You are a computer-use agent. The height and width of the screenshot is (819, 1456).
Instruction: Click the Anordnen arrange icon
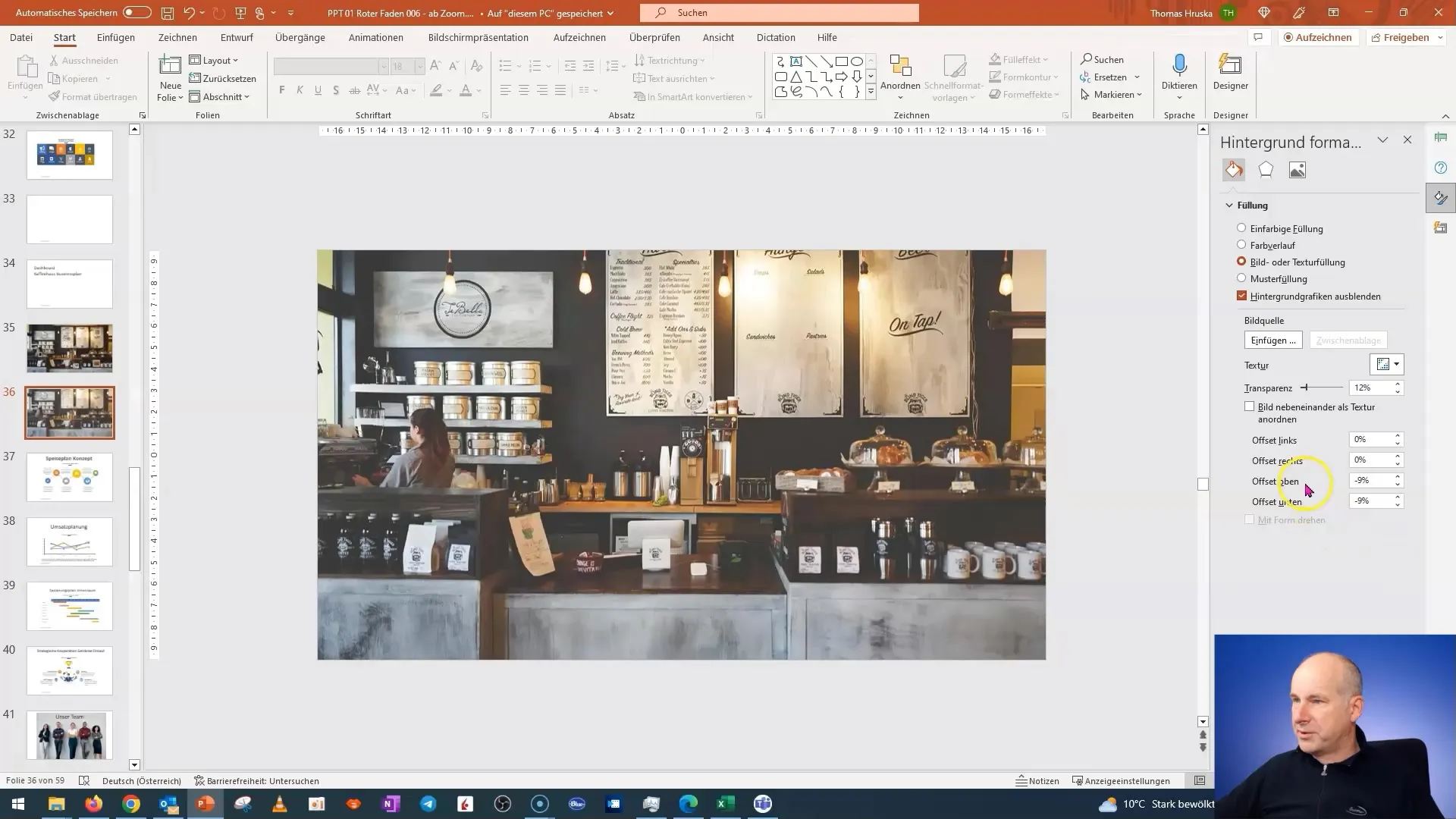[900, 67]
